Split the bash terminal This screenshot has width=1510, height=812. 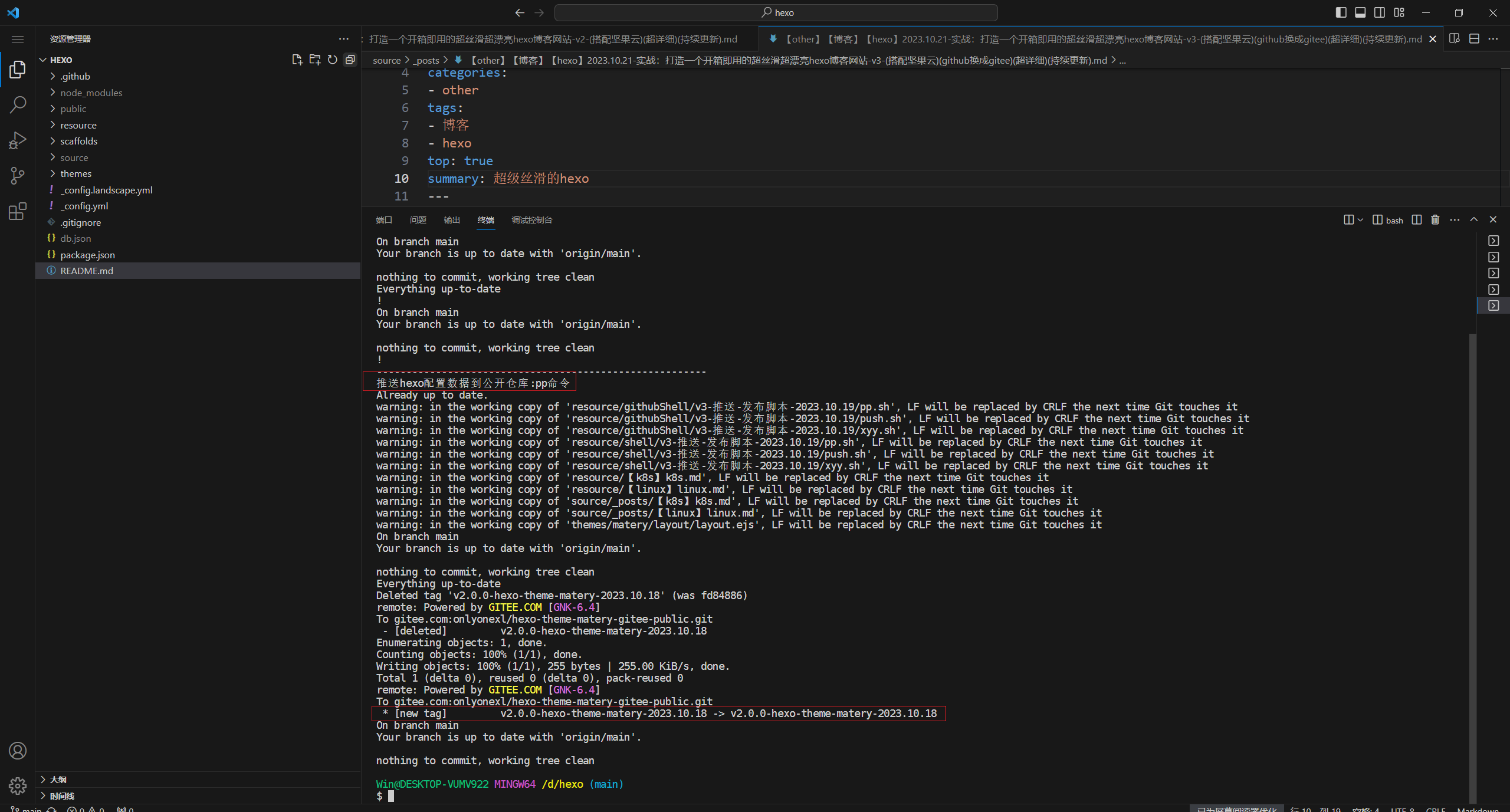(1417, 220)
